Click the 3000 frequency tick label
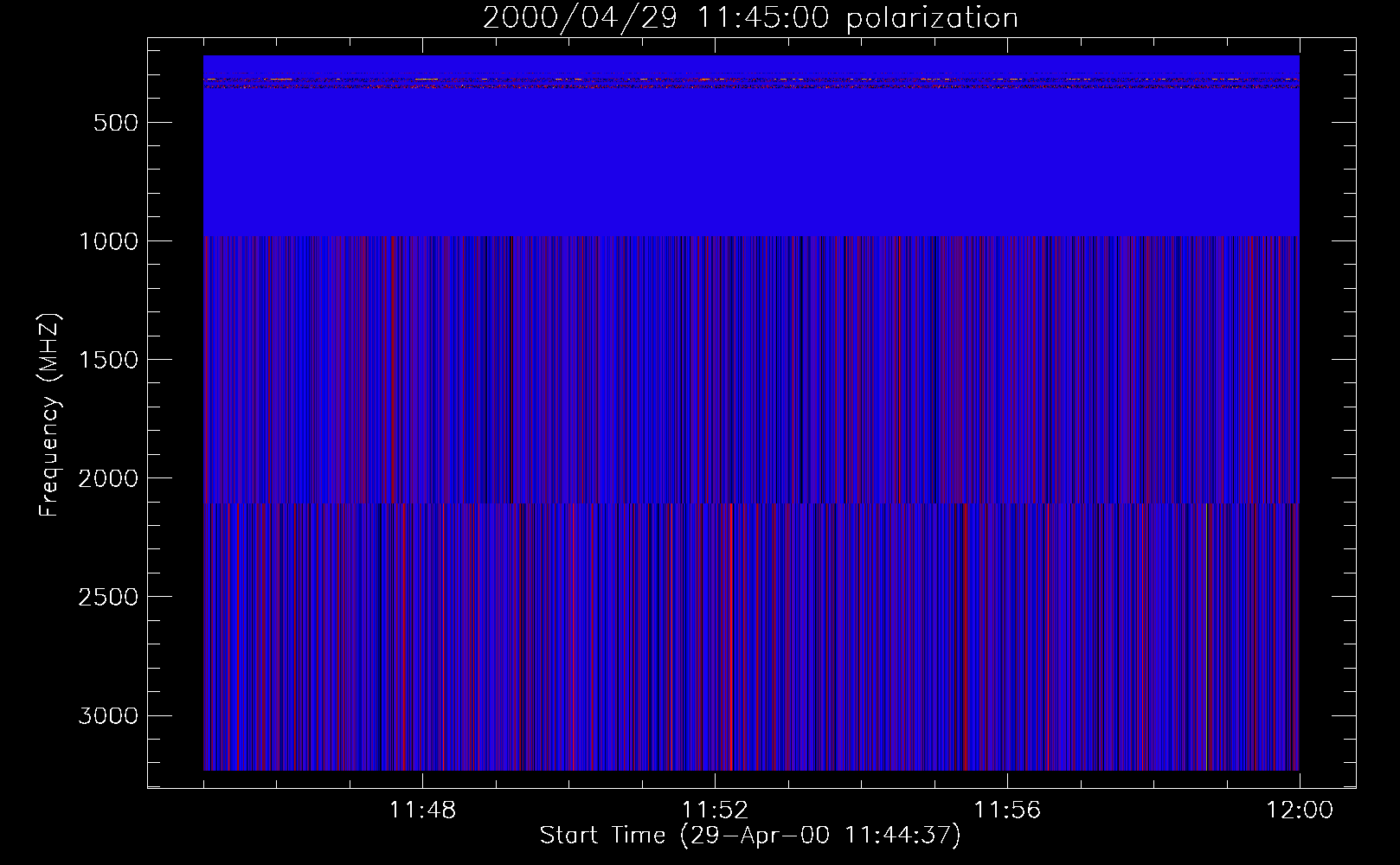1400x865 pixels. [108, 716]
